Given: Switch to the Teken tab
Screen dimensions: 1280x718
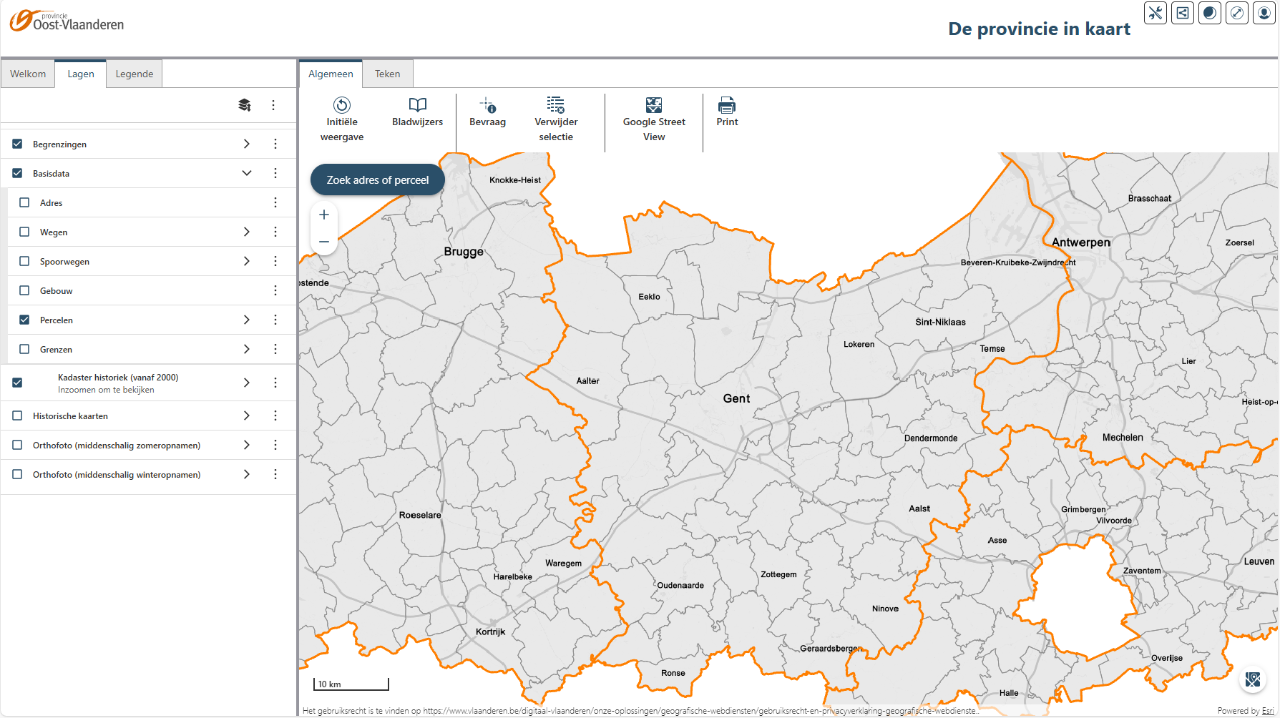Looking at the screenshot, I should [388, 74].
